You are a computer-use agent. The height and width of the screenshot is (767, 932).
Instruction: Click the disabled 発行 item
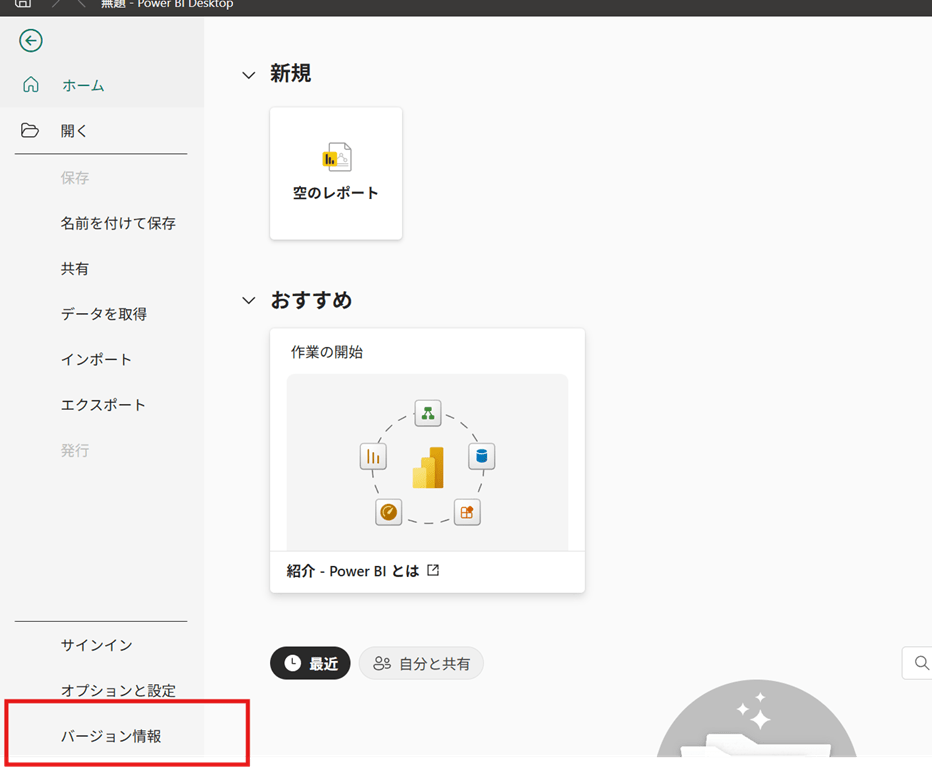(74, 451)
